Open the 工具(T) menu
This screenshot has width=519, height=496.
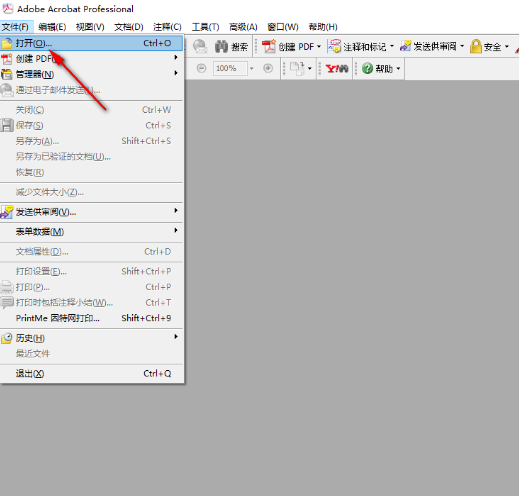click(x=205, y=27)
